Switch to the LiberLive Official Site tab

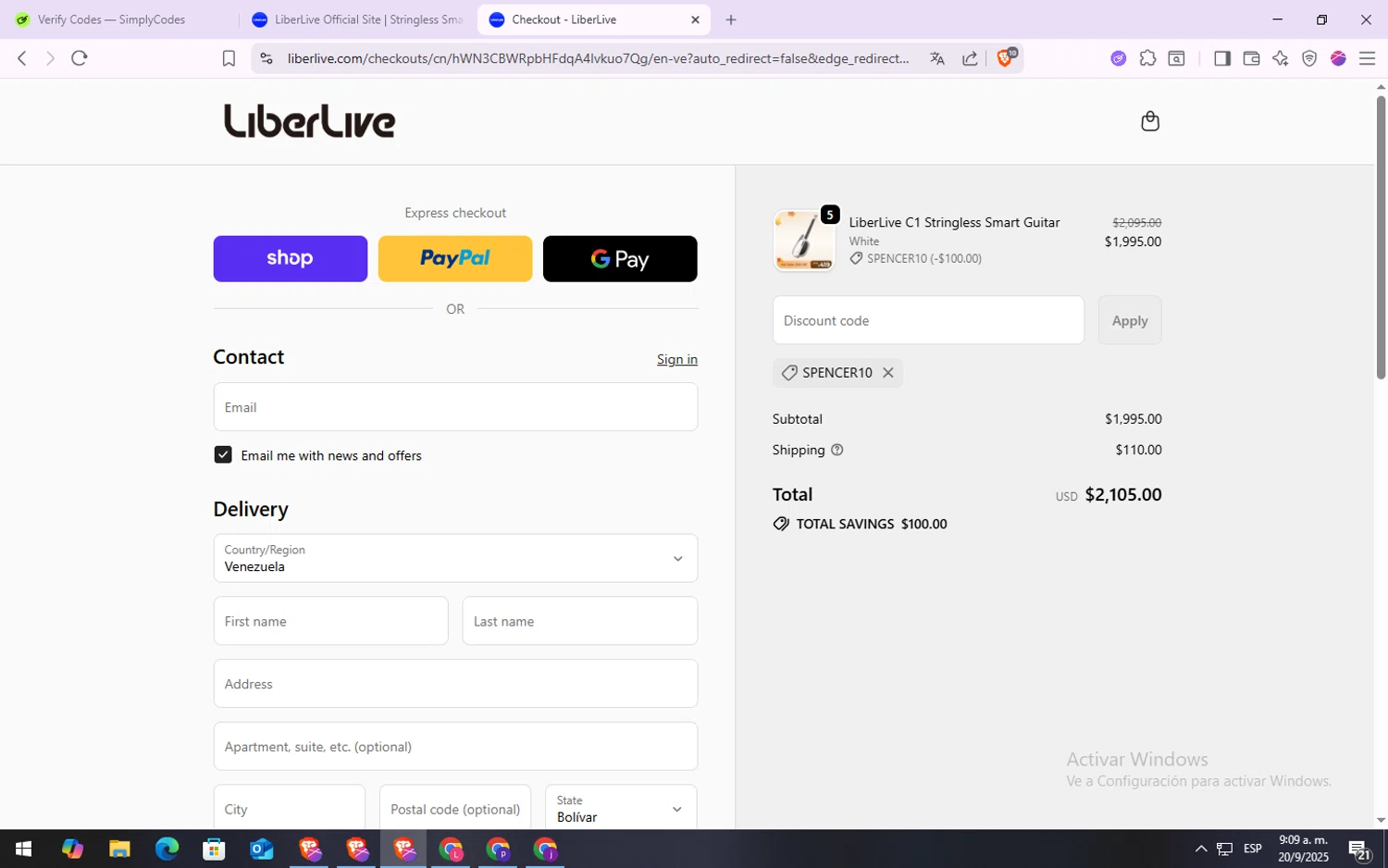tap(357, 19)
